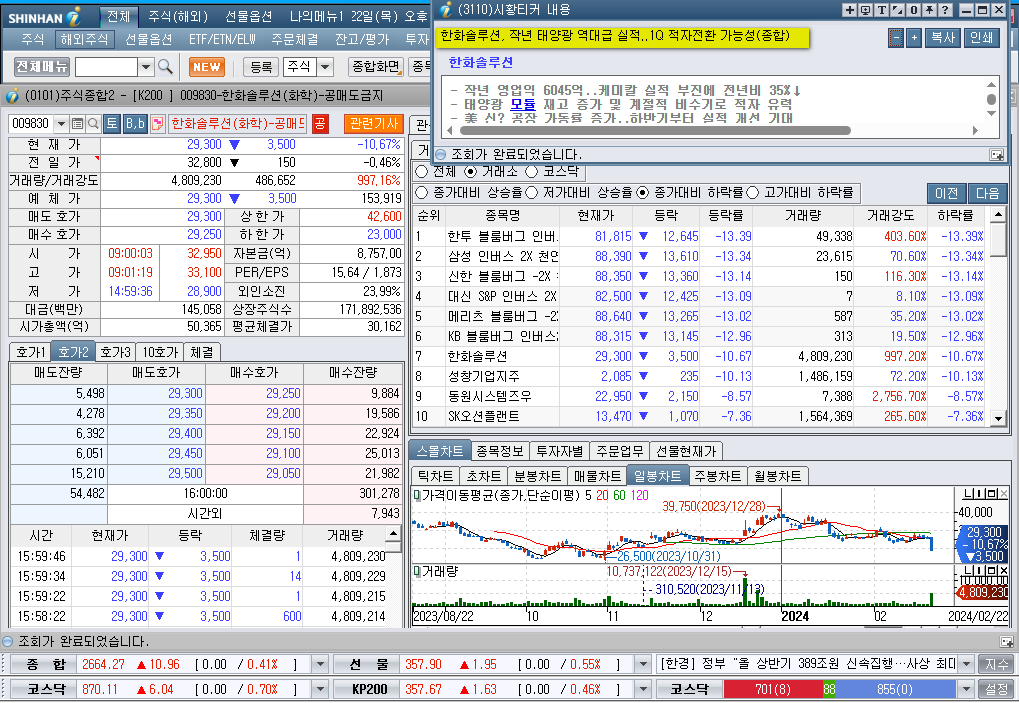Click 종합화면 button
1019x703 pixels.
375,66
